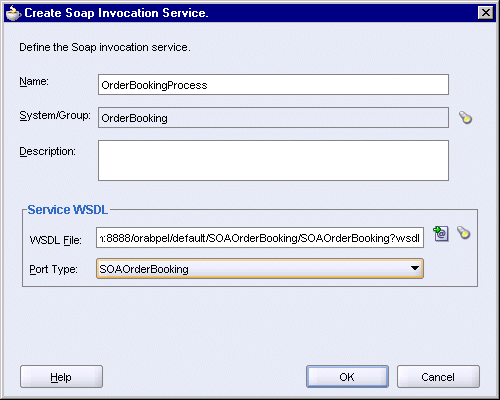
Task: Expand Port Type list via its arrow
Action: [415, 268]
